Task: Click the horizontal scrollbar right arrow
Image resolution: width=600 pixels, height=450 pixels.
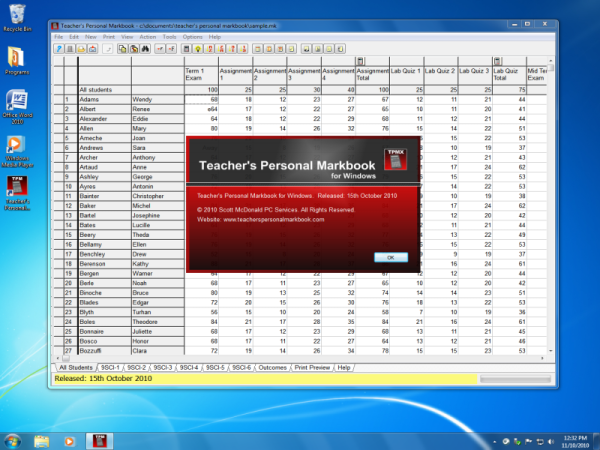Action: tap(542, 358)
